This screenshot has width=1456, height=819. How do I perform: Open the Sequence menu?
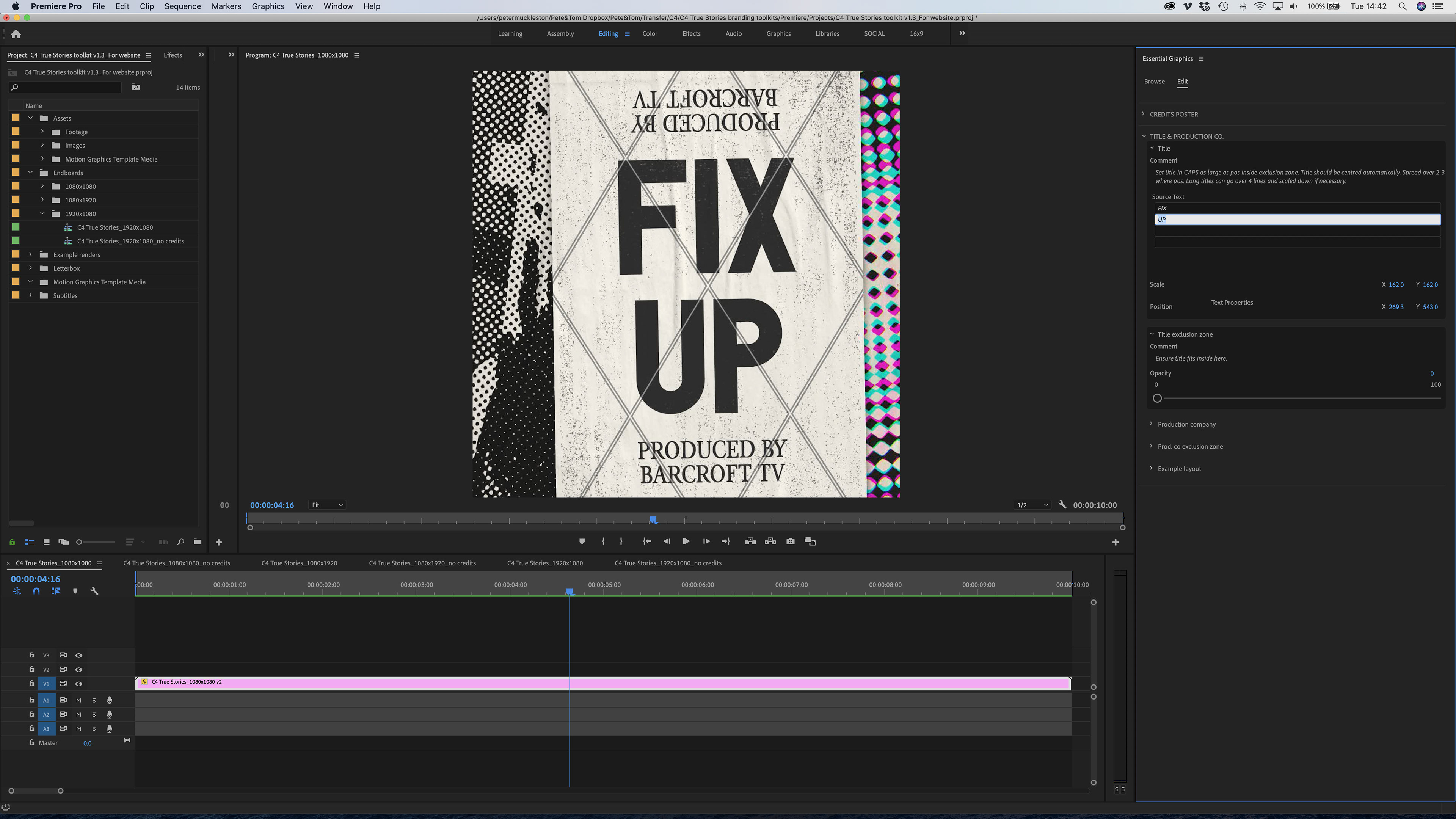click(x=182, y=6)
